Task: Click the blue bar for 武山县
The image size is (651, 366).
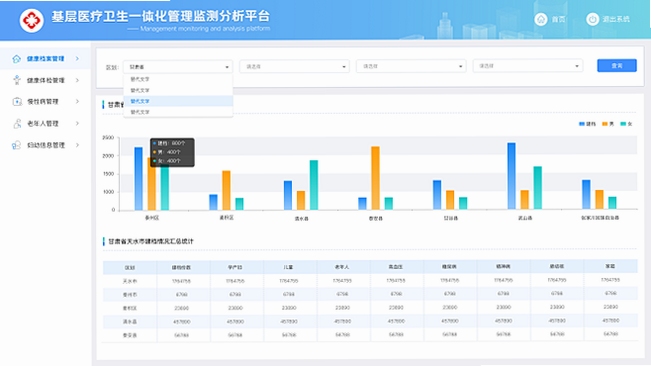Action: click(x=512, y=176)
